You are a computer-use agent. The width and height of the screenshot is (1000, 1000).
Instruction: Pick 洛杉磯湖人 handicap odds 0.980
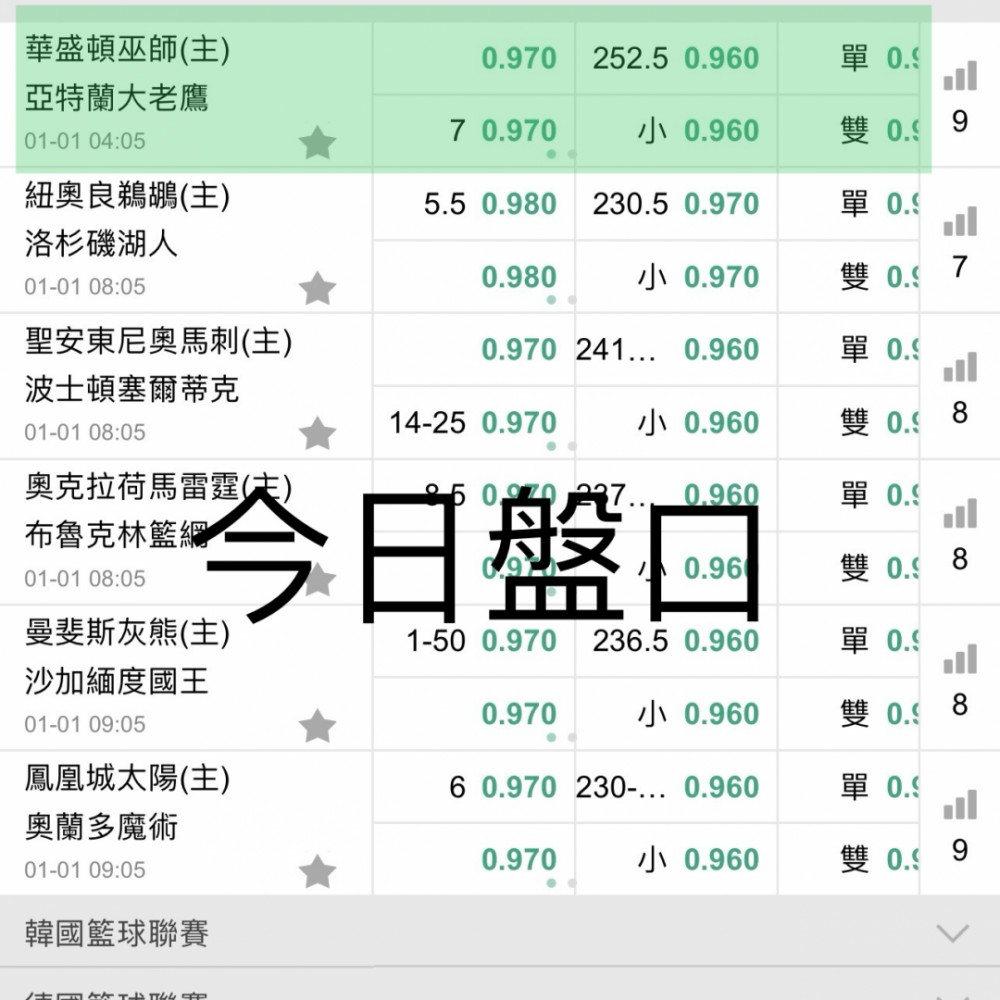(x=473, y=277)
